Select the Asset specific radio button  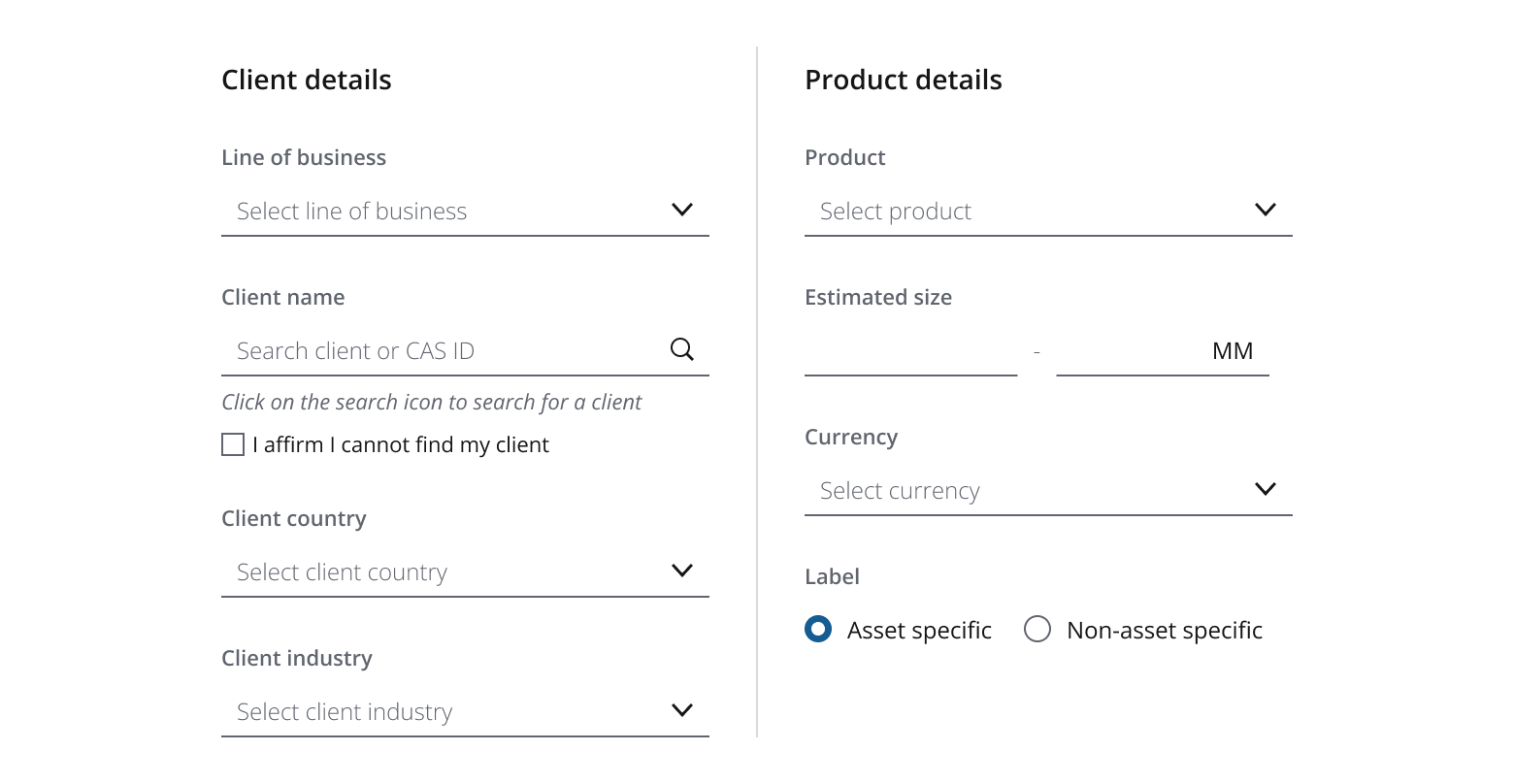(x=818, y=629)
